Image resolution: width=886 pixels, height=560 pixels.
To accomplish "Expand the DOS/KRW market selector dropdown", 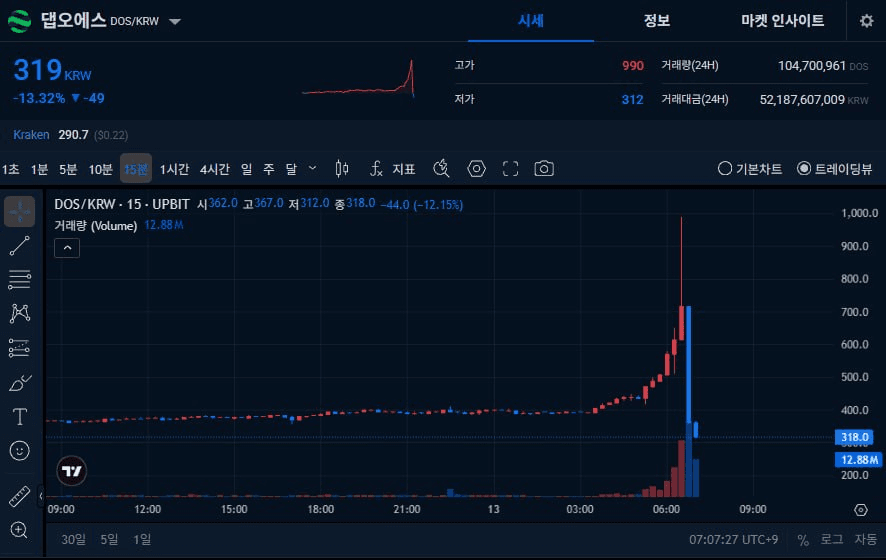I will point(175,21).
